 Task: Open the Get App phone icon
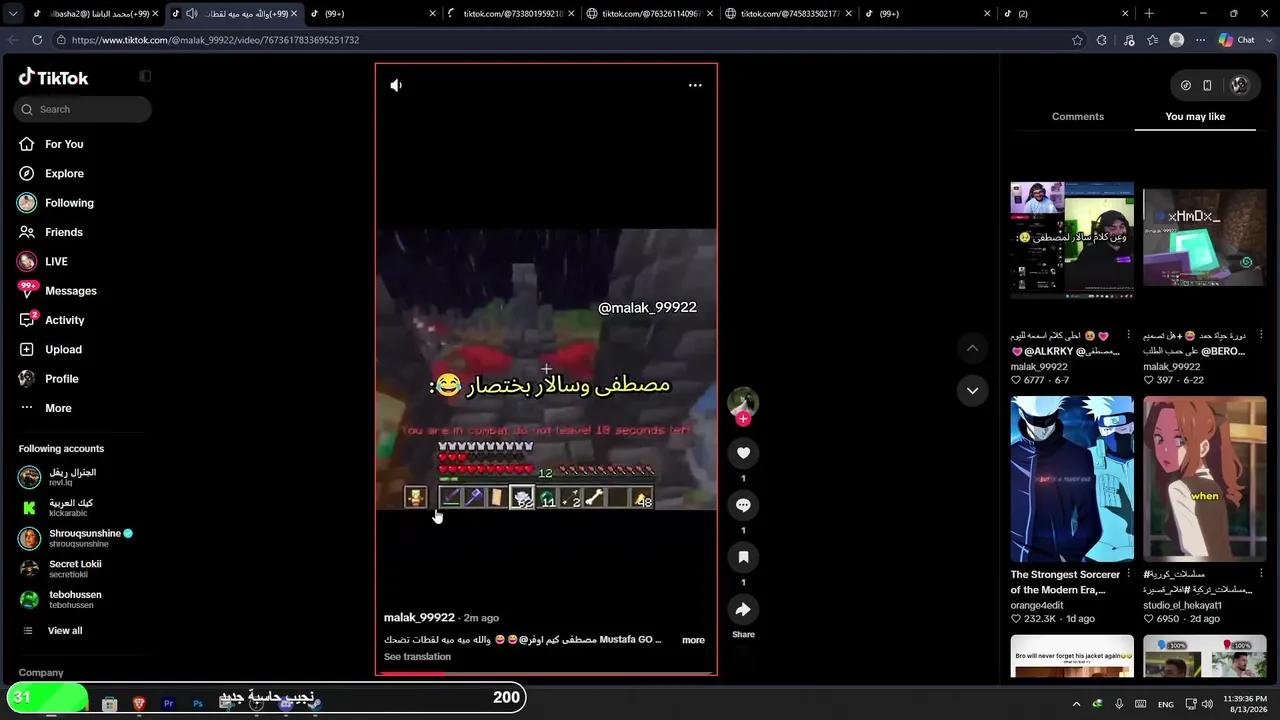tap(1207, 86)
